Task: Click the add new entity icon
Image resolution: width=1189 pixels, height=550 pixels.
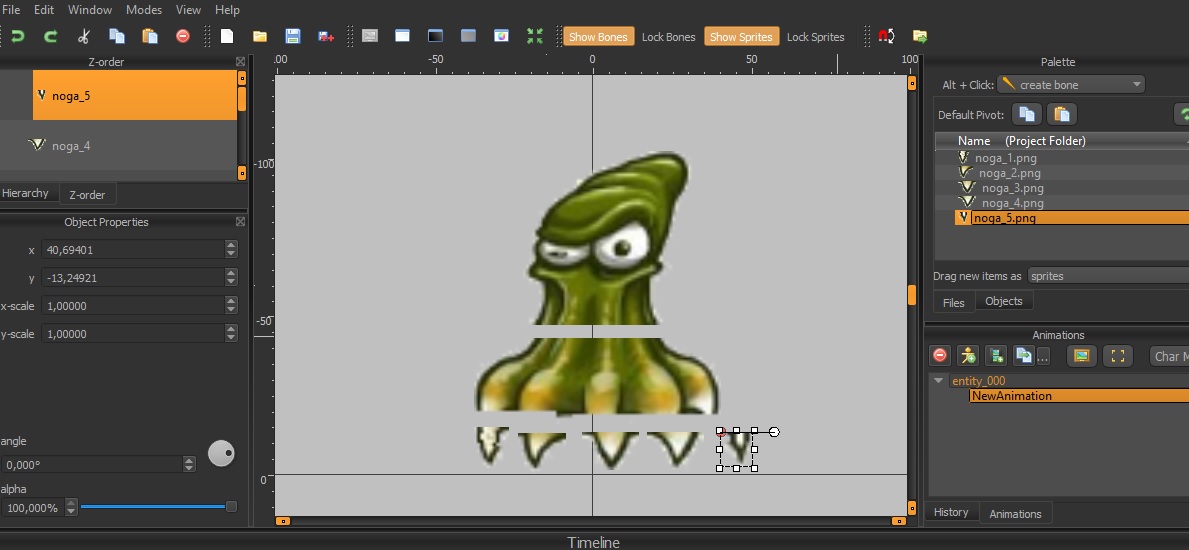Action: pos(967,355)
